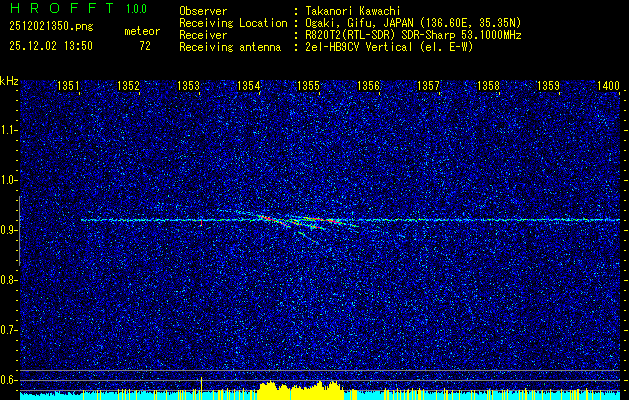Click version number 1.0.0

(x=136, y=9)
